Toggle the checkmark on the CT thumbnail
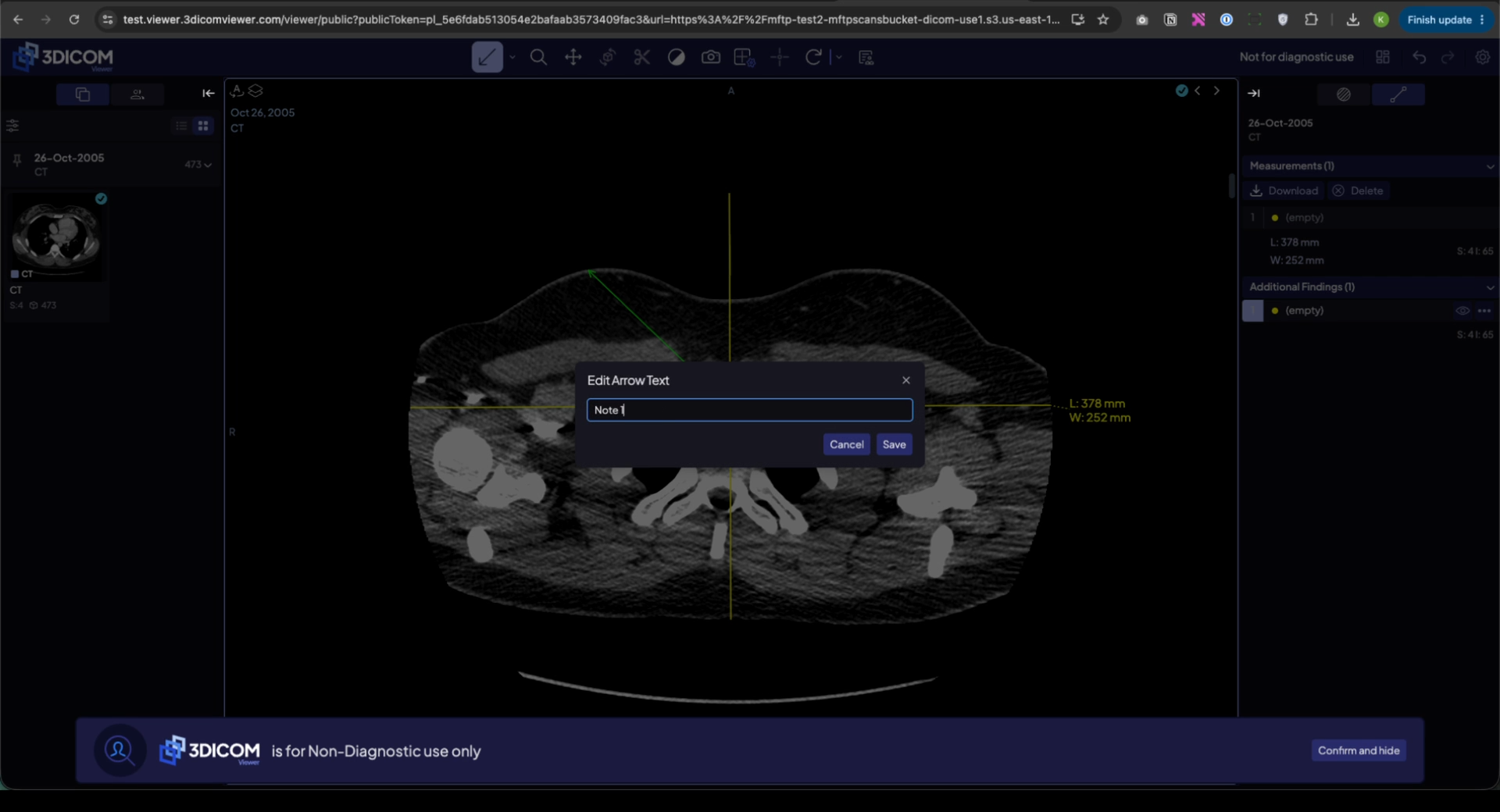Image resolution: width=1500 pixels, height=812 pixels. 101,198
